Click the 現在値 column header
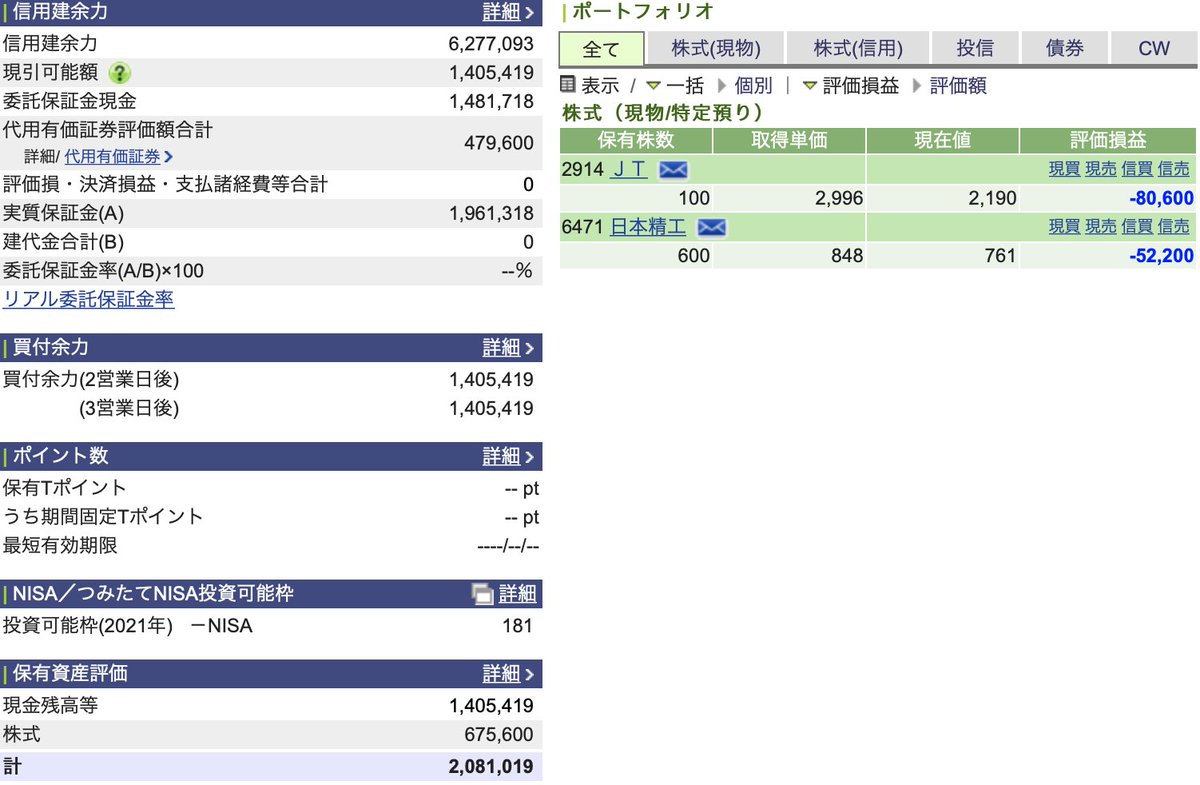 click(942, 140)
